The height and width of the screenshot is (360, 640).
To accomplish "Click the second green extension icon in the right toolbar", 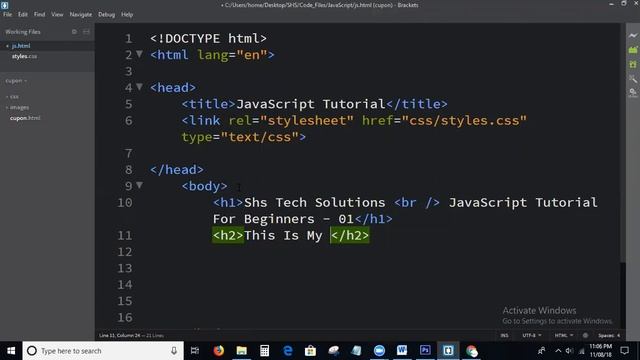I will coord(633,64).
